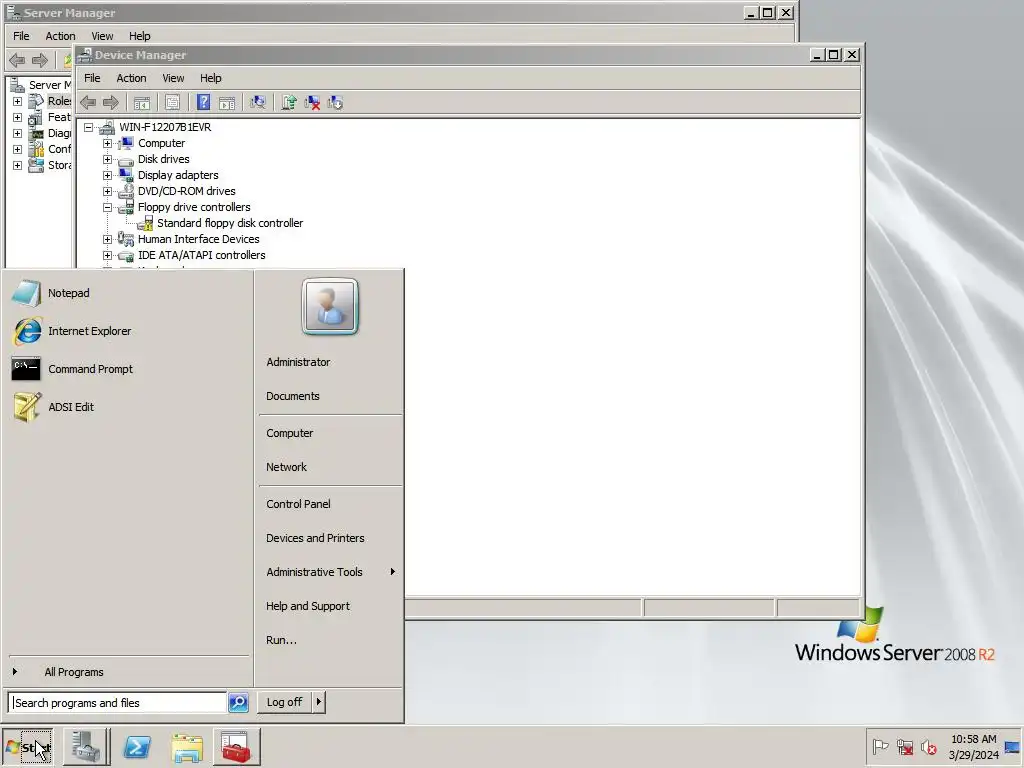Scan for hardware changes toolbar icon
The width and height of the screenshot is (1024, 768).
[258, 103]
